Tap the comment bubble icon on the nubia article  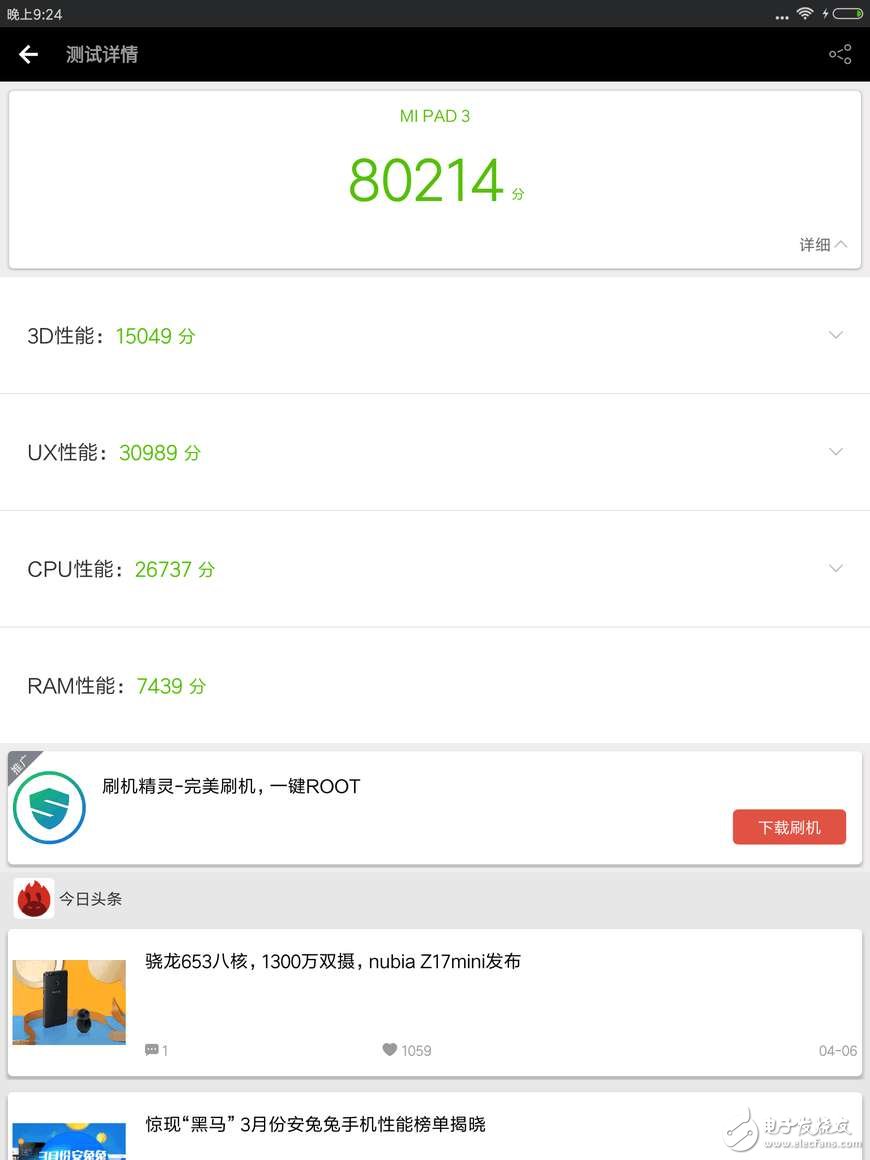pyautogui.click(x=152, y=1050)
